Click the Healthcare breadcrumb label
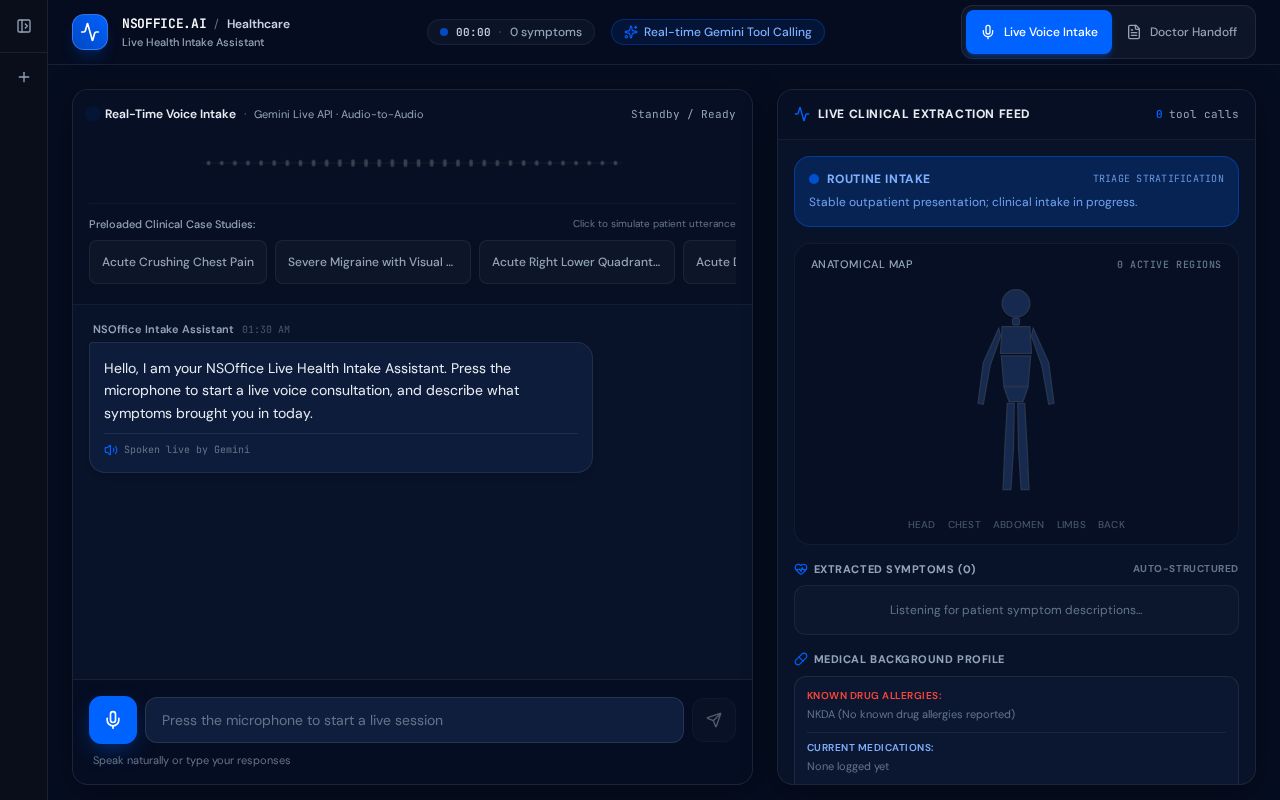Image resolution: width=1280 pixels, height=800 pixels. coord(258,24)
